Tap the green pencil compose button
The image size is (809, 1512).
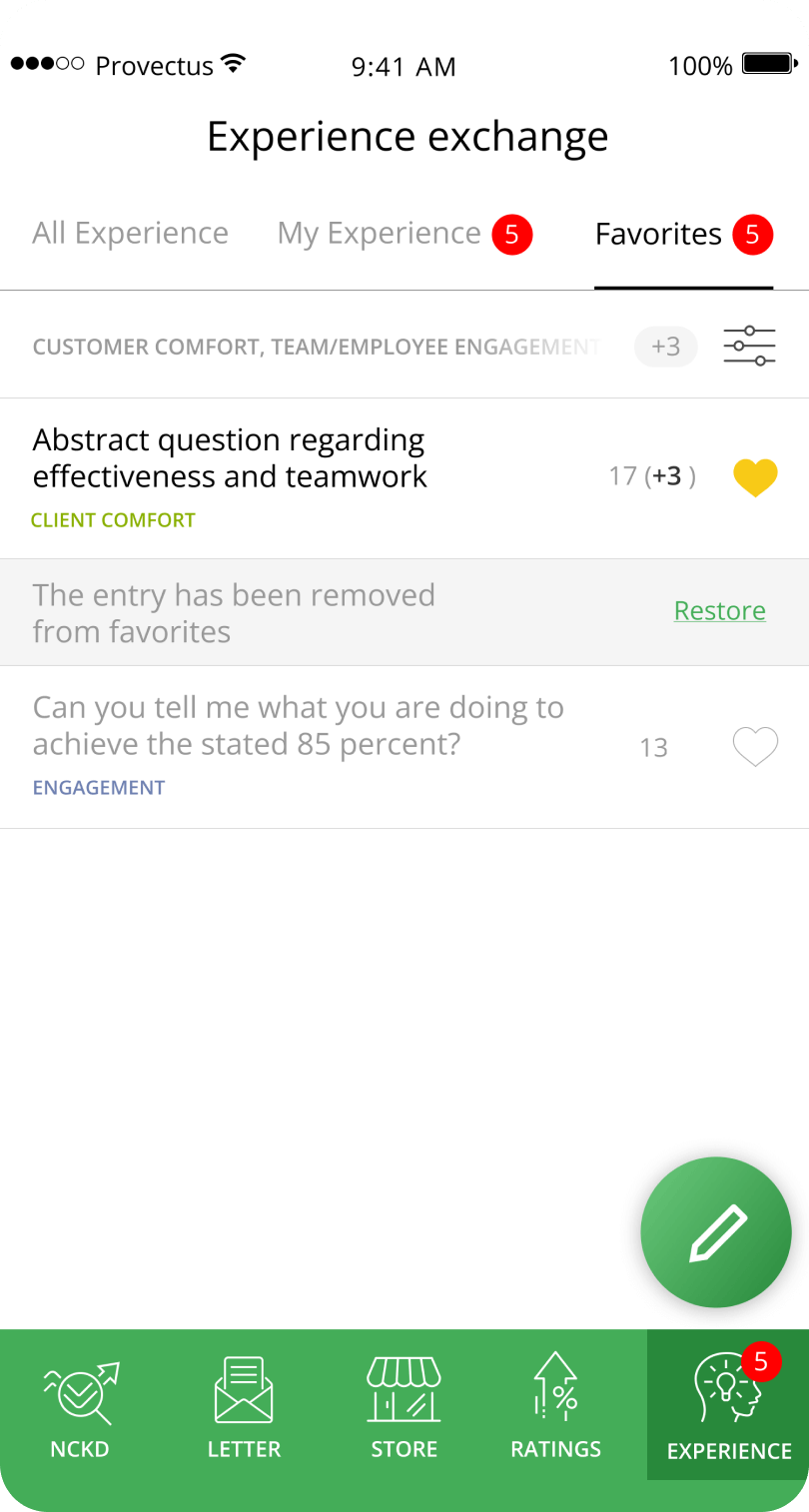(716, 1232)
